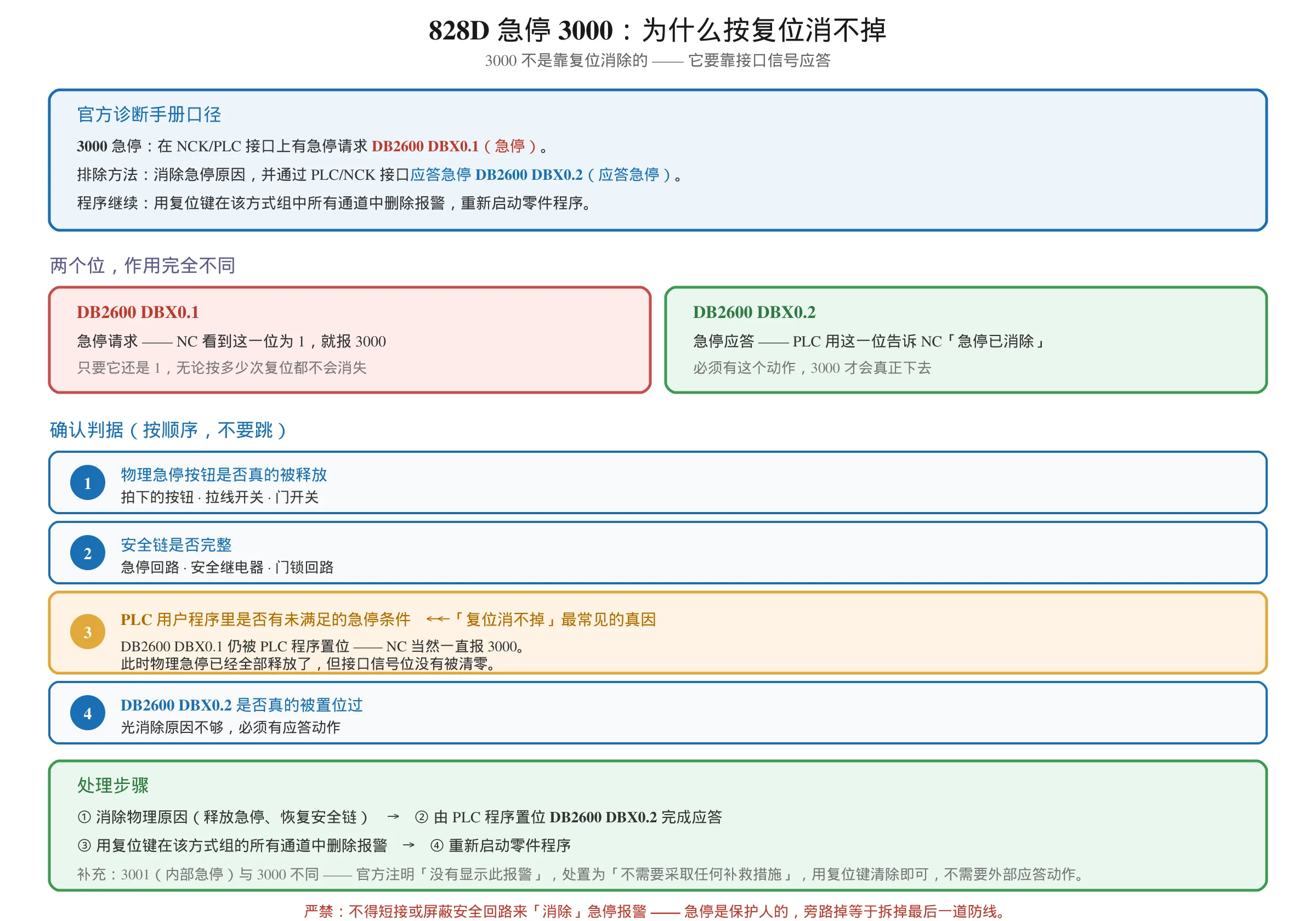Click step title '物理急停按钮是否真的被释放'
This screenshot has width=1316, height=921.
pyautogui.click(x=224, y=475)
